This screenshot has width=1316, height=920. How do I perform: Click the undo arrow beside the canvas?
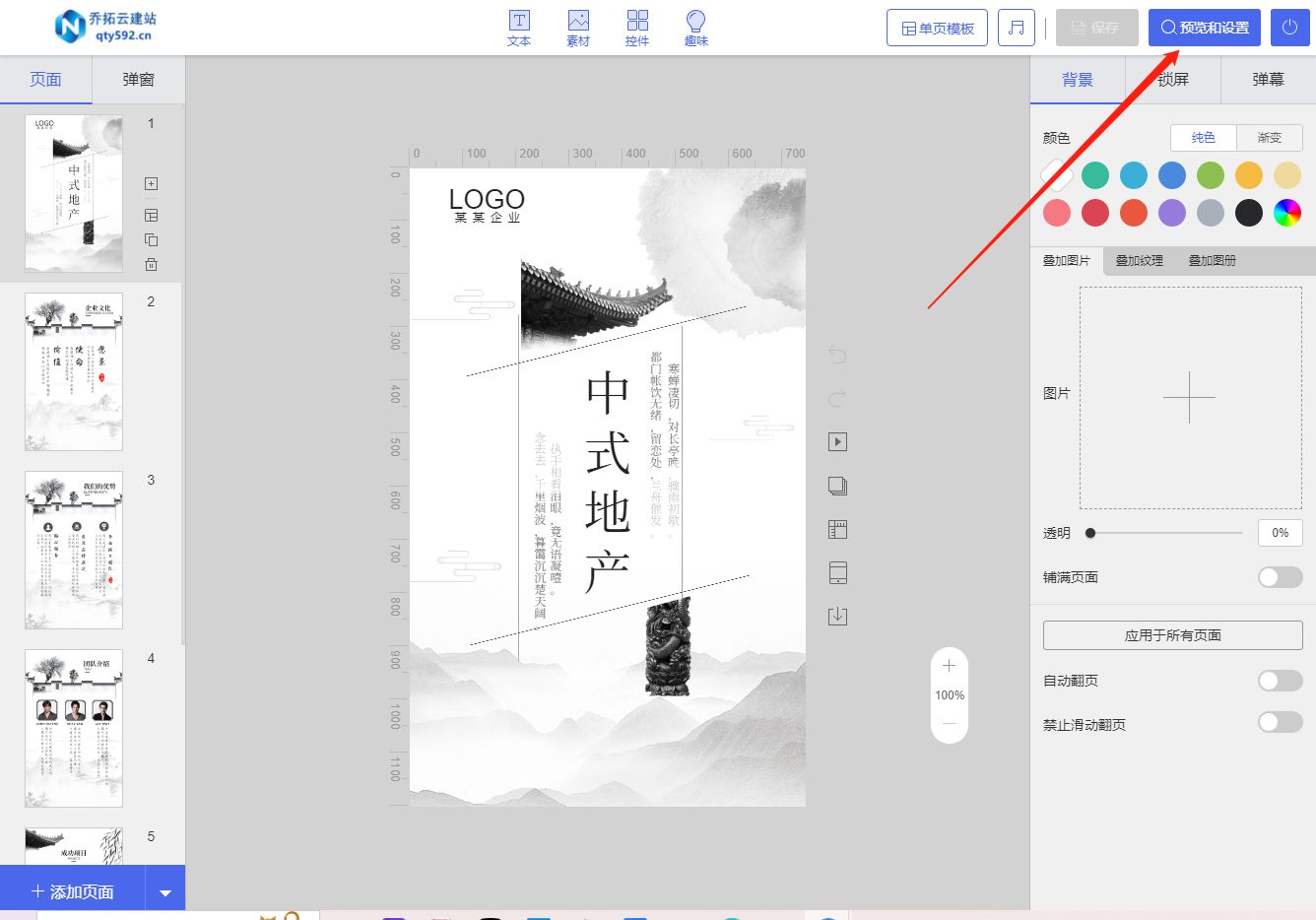[x=837, y=355]
